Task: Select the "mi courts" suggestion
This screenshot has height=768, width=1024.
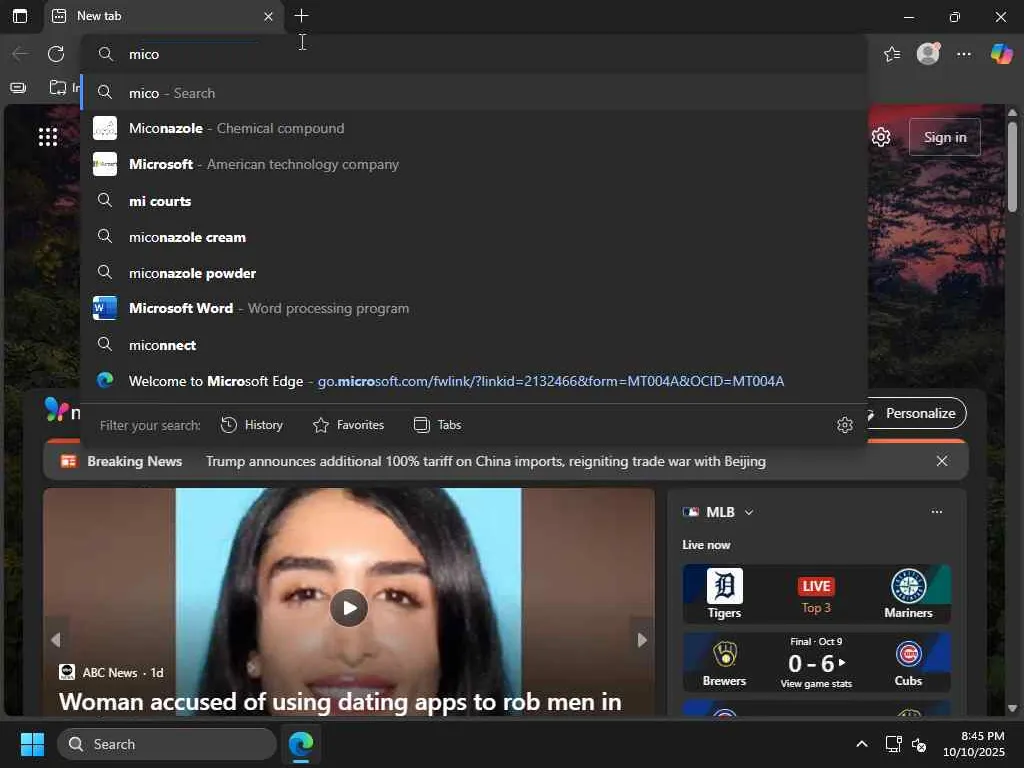Action: pyautogui.click(x=474, y=201)
